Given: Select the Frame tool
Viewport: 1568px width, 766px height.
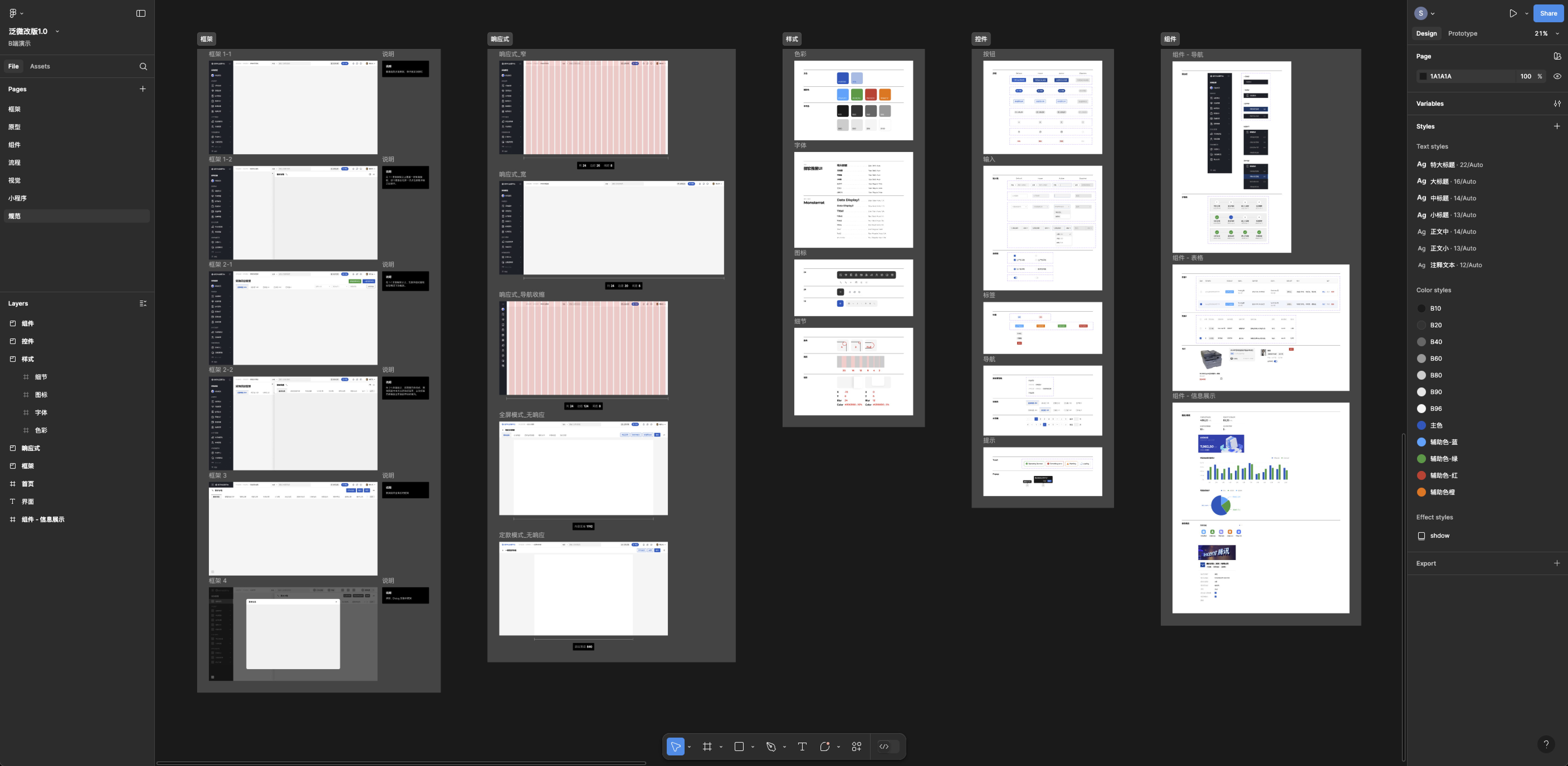Looking at the screenshot, I should click(707, 747).
